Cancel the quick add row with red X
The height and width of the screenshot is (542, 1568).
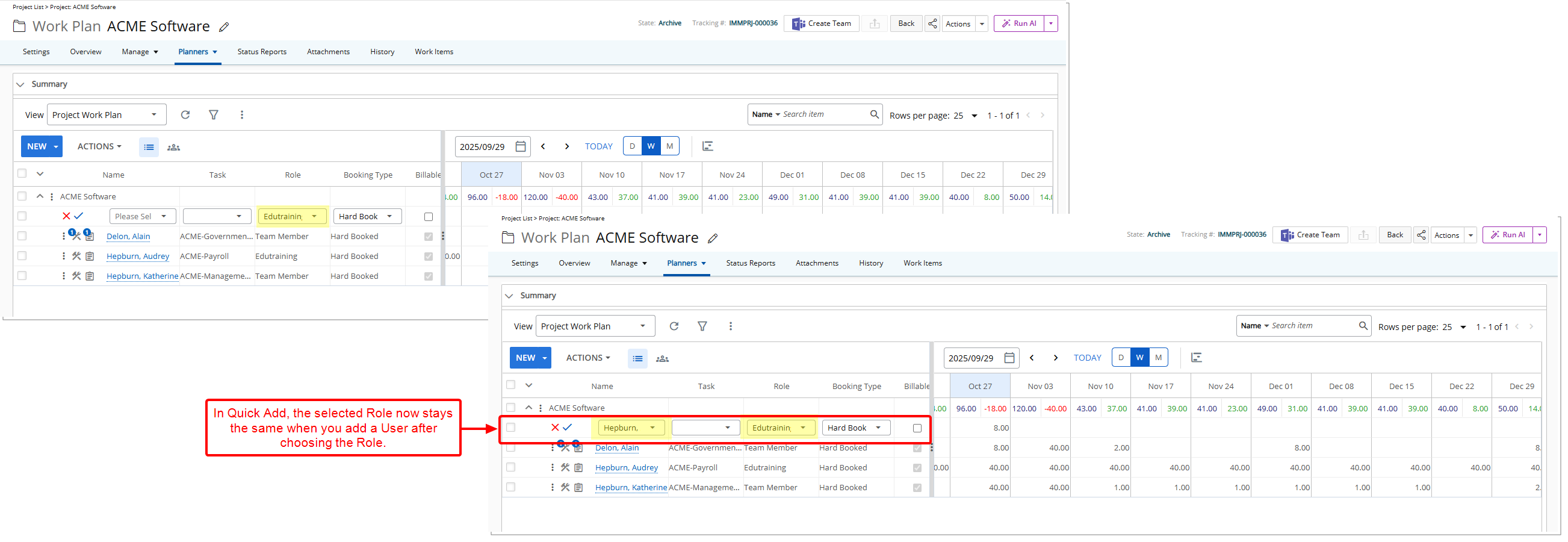554,427
